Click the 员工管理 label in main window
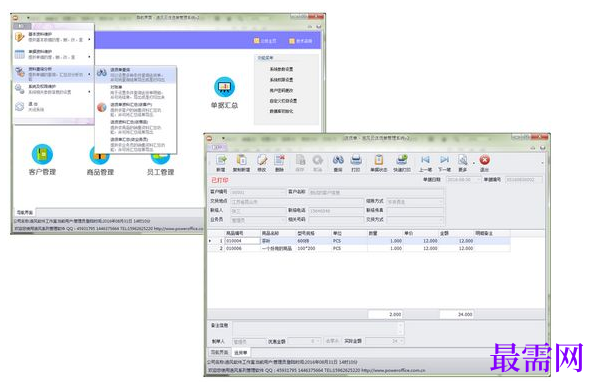Viewport: 602px width, 389px height. click(x=160, y=172)
